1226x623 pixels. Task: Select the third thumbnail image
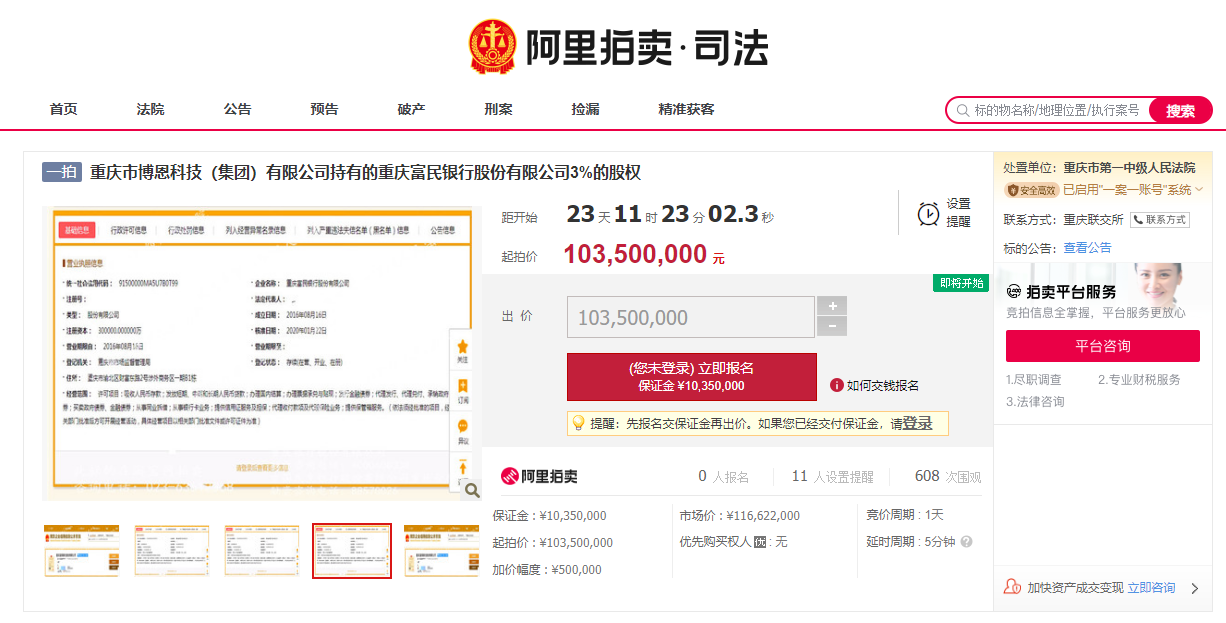261,550
